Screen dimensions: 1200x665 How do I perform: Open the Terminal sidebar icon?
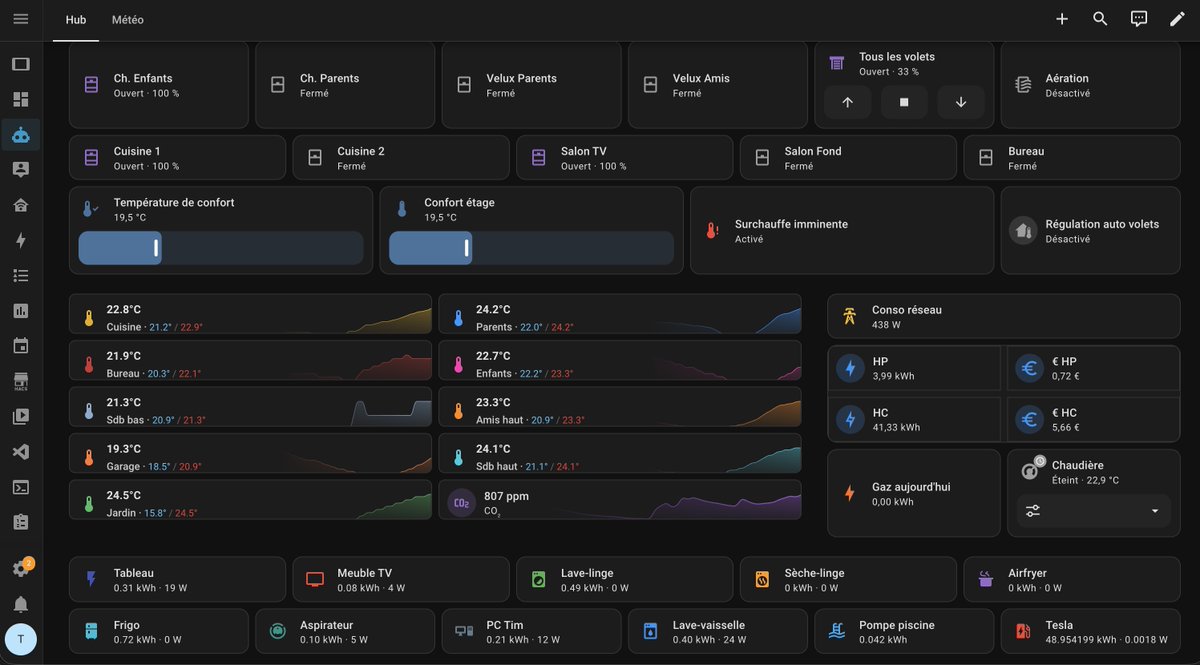pos(21,487)
